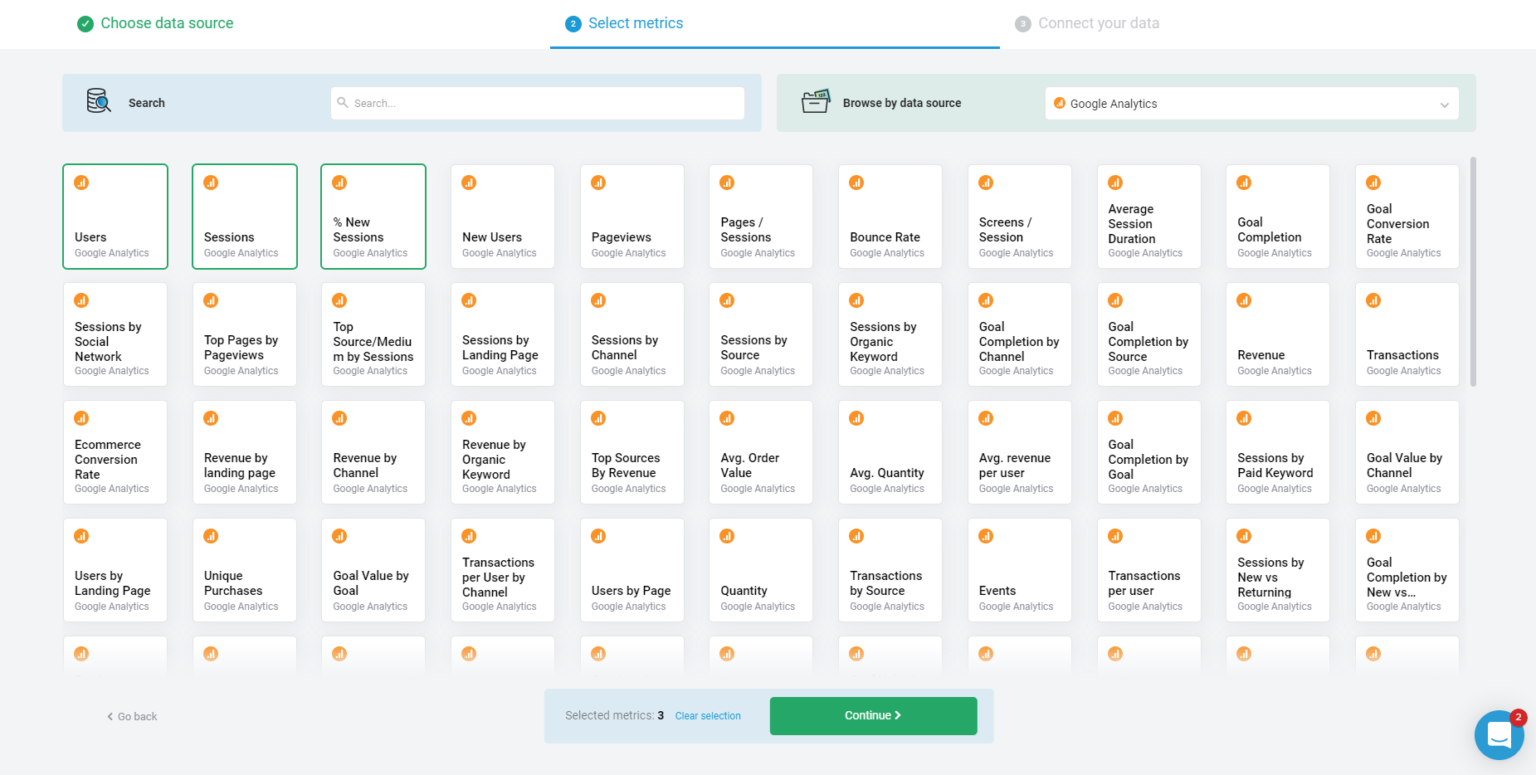1536x775 pixels.
Task: Click the Google Analytics icon on the Events card
Action: click(985, 536)
